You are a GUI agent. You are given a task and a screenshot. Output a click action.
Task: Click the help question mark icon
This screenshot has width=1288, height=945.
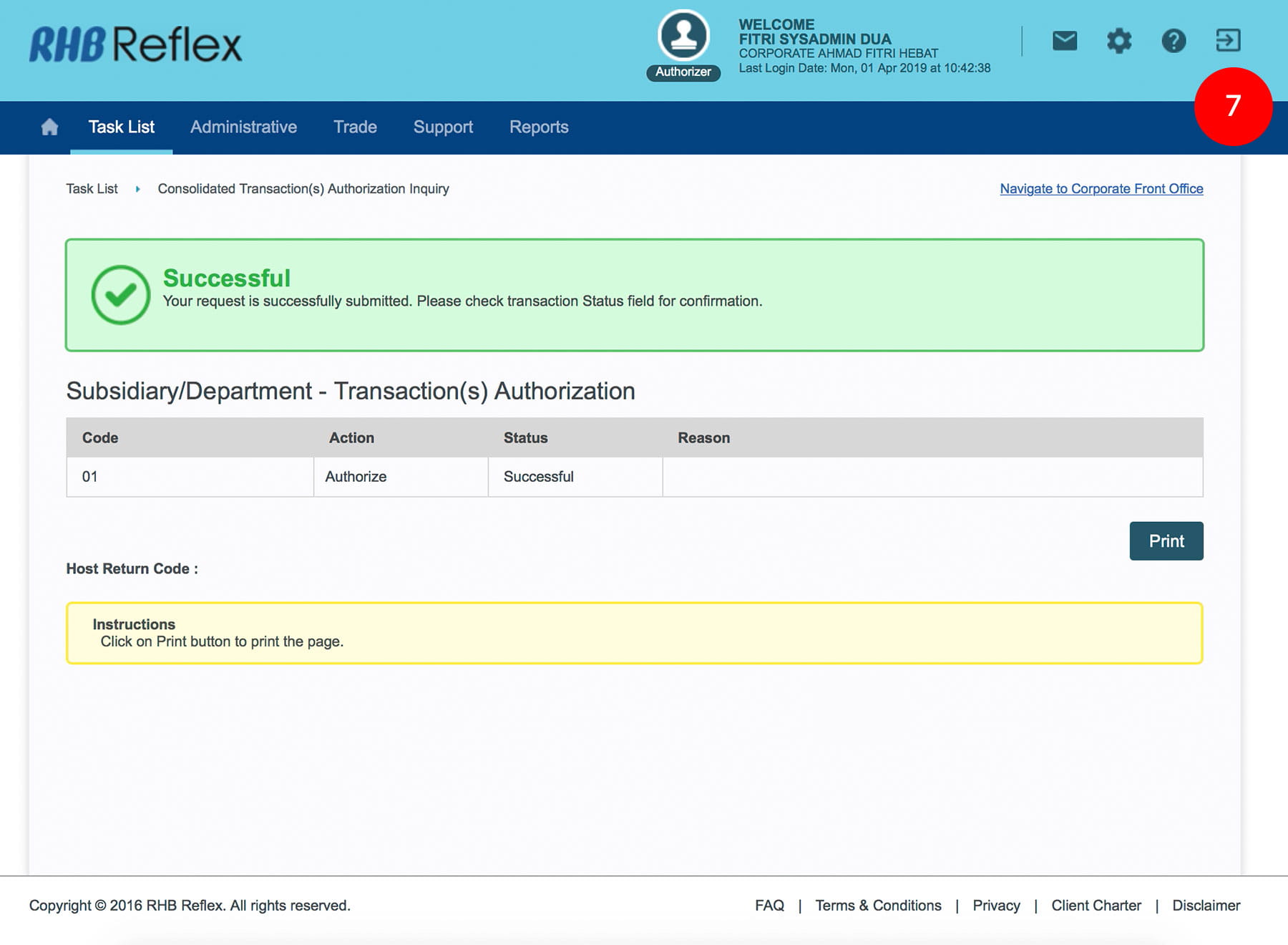pos(1174,41)
